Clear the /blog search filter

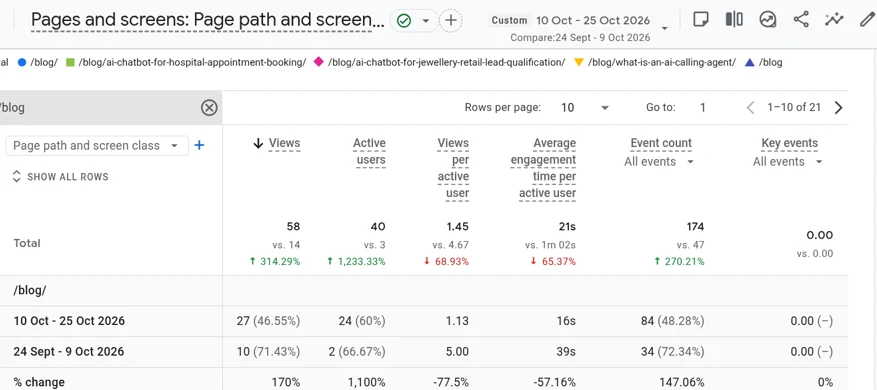pos(209,107)
